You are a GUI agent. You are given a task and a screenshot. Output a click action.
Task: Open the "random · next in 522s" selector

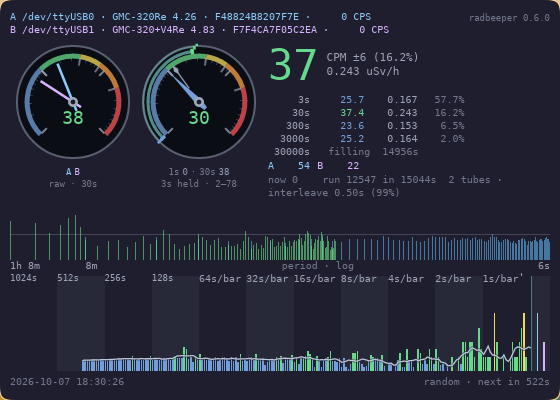pos(486,382)
